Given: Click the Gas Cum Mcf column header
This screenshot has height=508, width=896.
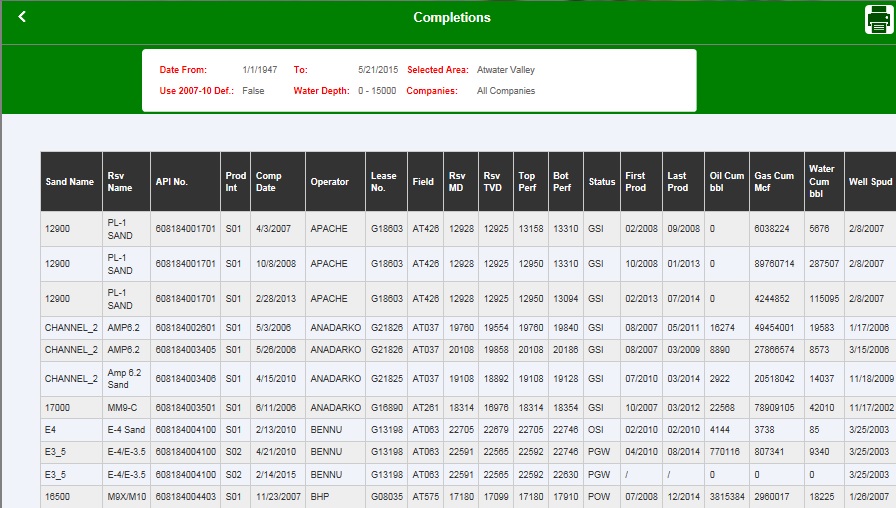Looking at the screenshot, I should pyautogui.click(x=777, y=182).
